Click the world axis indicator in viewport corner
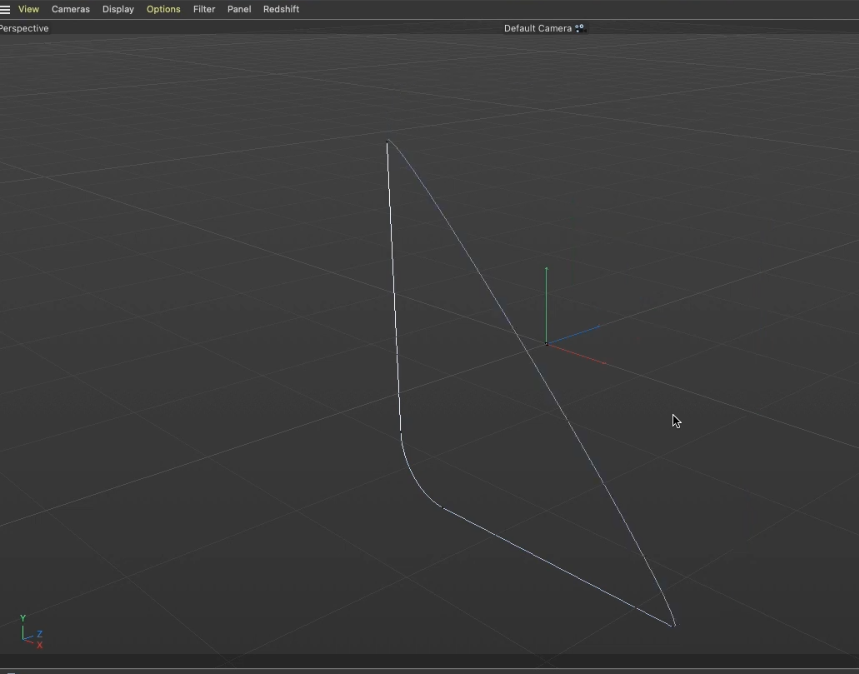859x674 pixels. [x=30, y=633]
